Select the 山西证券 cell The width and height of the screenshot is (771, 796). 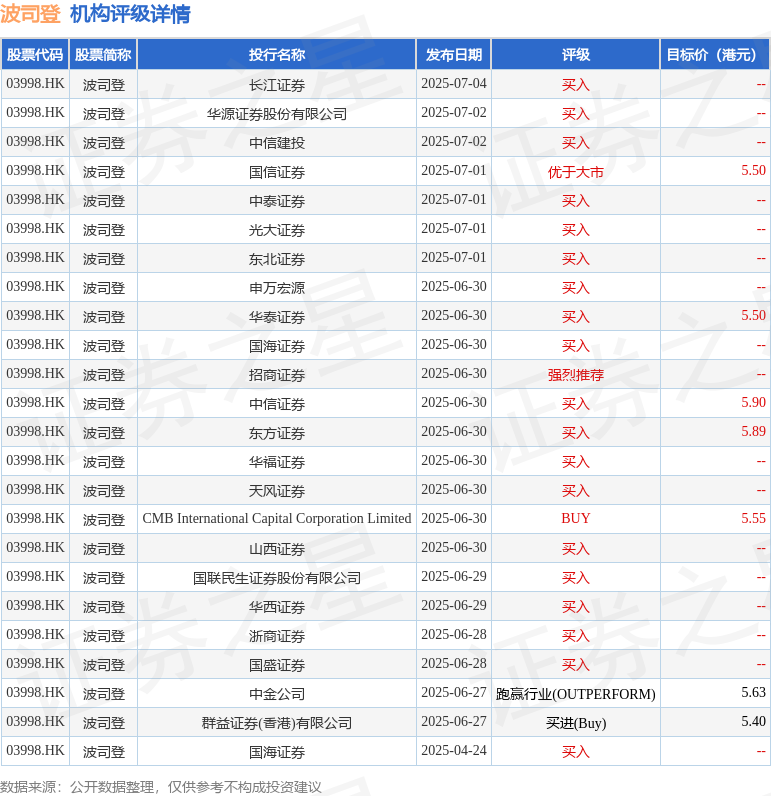(x=277, y=548)
